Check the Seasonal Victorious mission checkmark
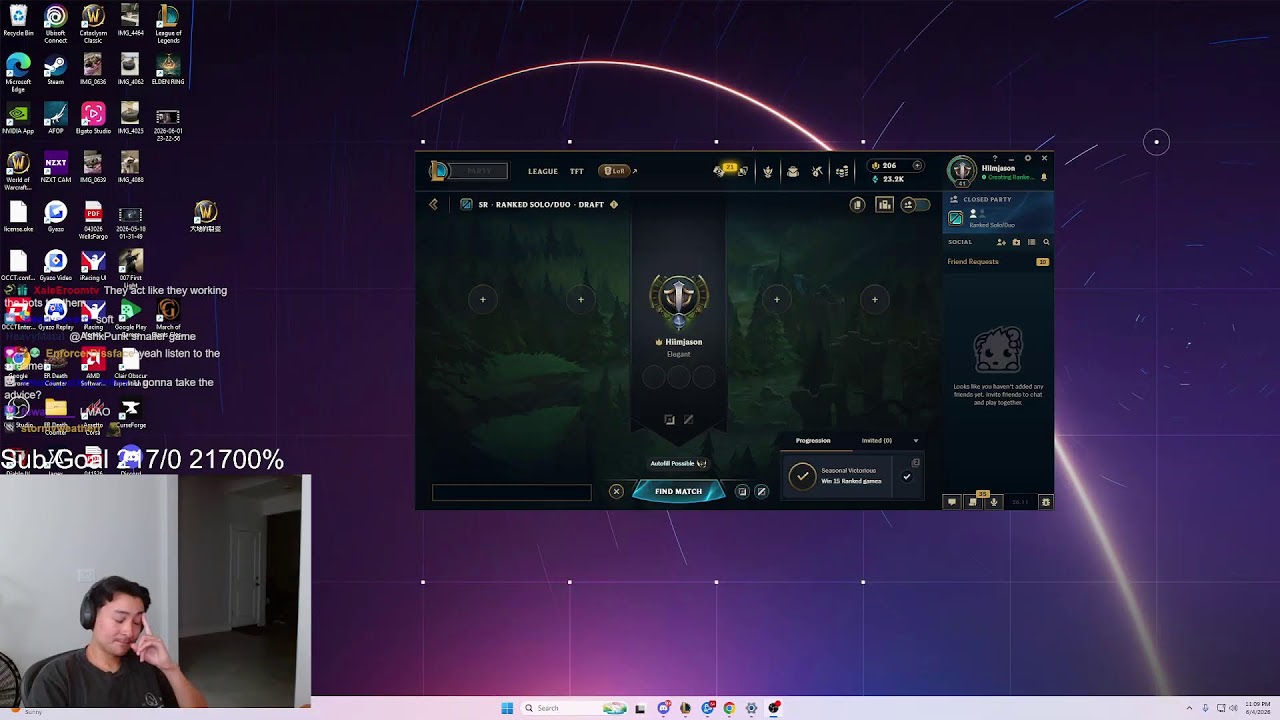Screen dimensions: 1280x720 point(907,477)
